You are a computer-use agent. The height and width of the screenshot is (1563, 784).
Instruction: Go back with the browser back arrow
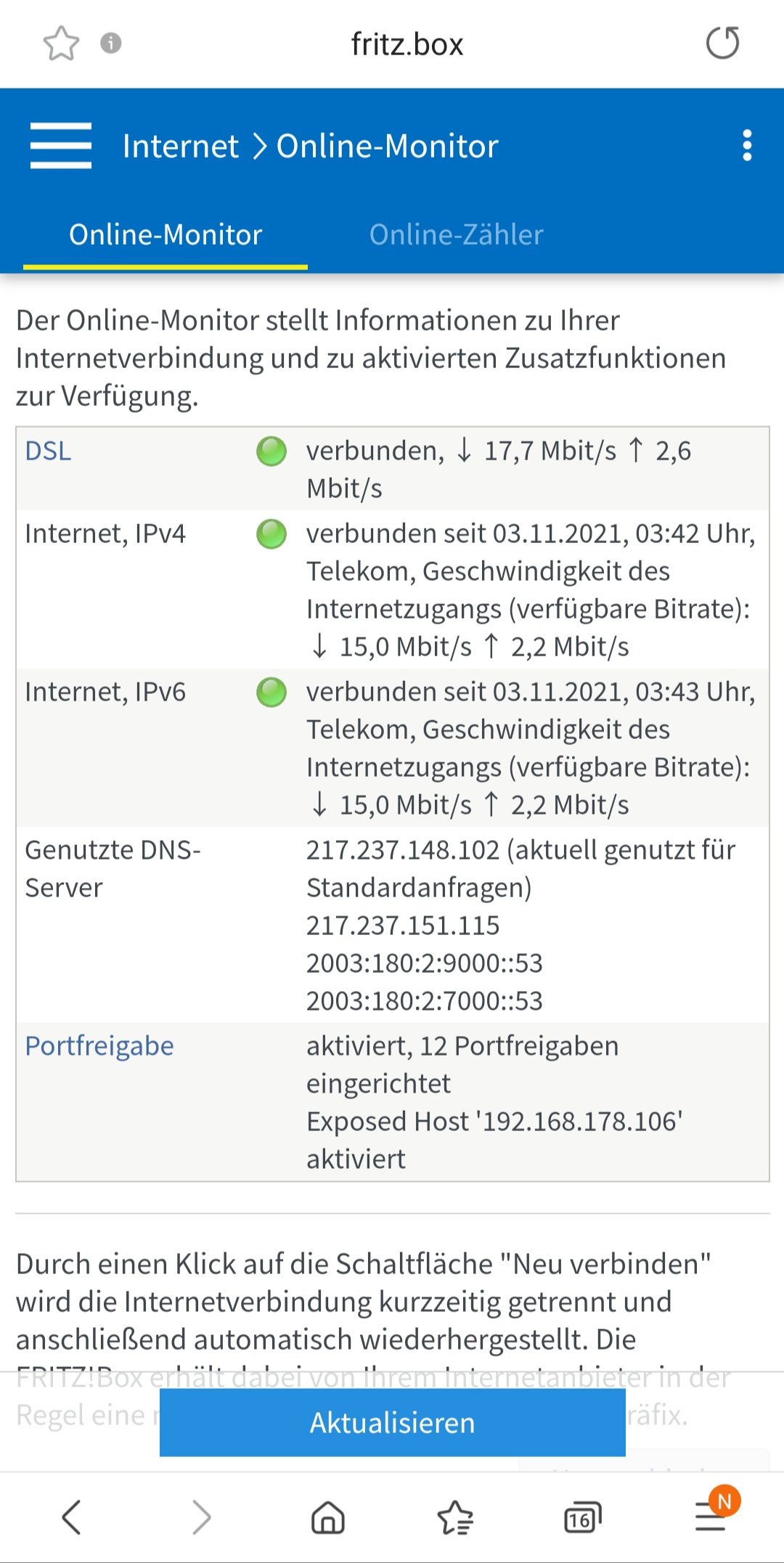tap(71, 1517)
